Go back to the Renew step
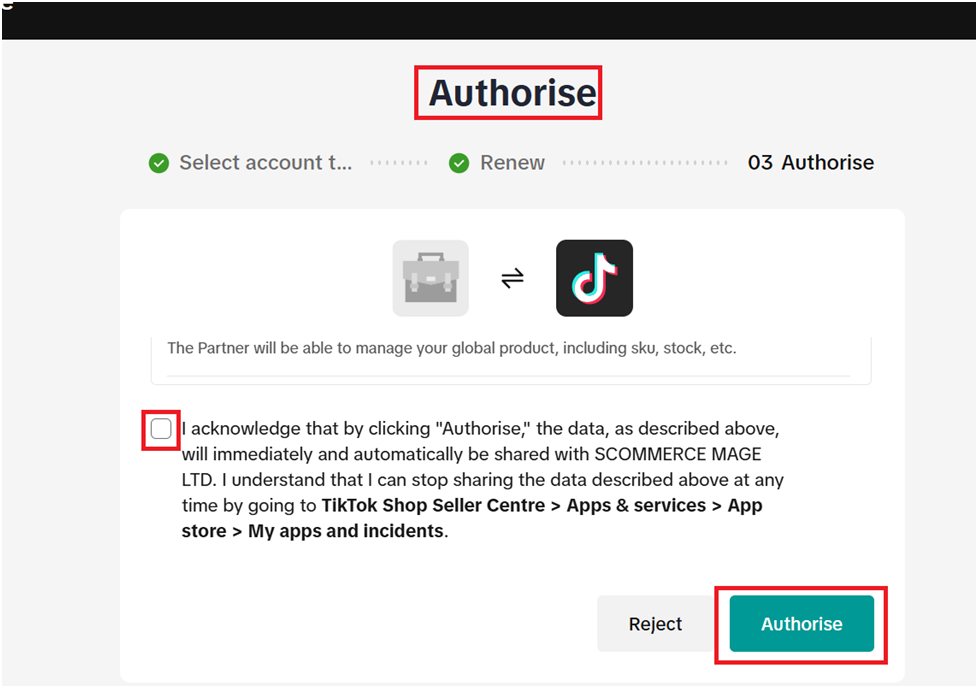 (512, 163)
